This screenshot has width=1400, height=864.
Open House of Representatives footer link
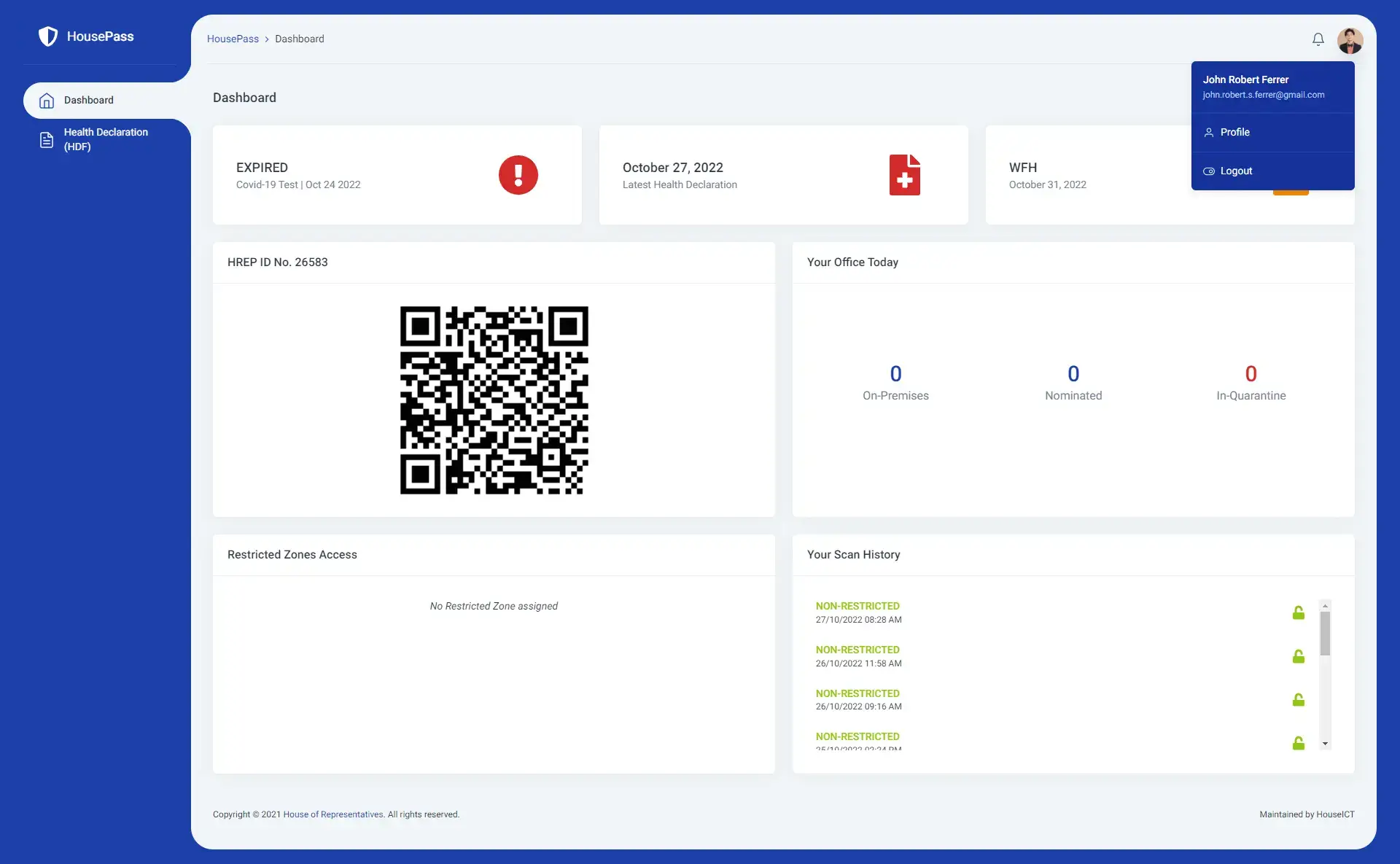point(333,814)
